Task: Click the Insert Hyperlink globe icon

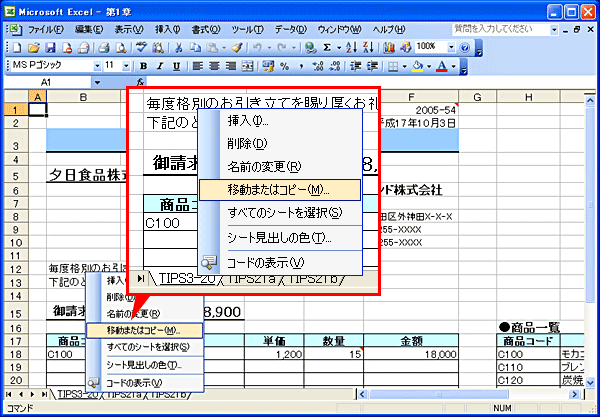Action: click(311, 48)
